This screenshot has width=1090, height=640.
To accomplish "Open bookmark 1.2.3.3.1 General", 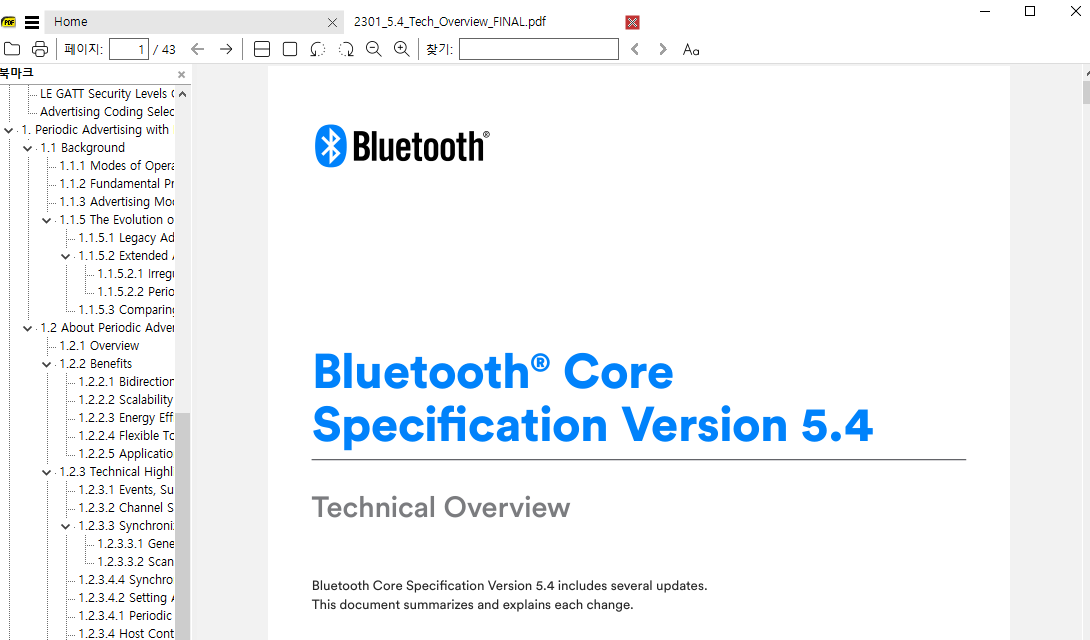I will (136, 543).
